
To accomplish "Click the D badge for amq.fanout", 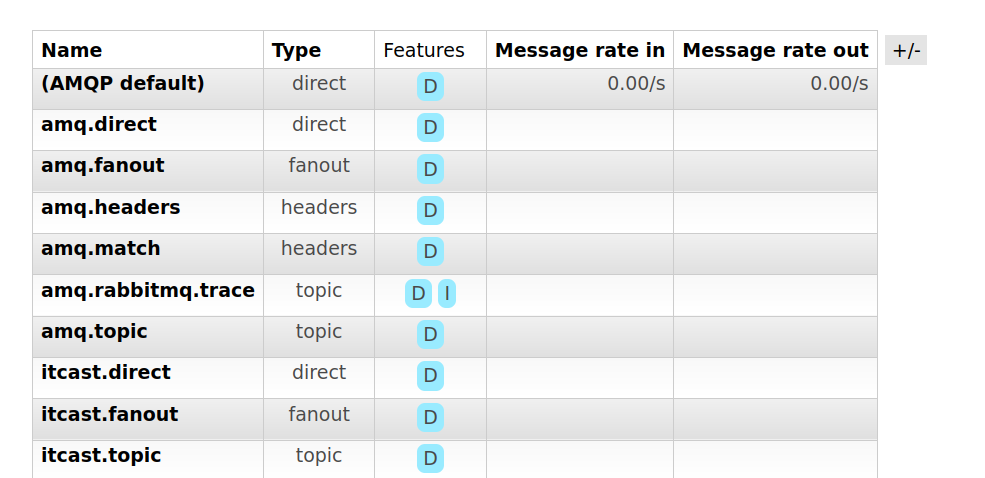I will 430,169.
